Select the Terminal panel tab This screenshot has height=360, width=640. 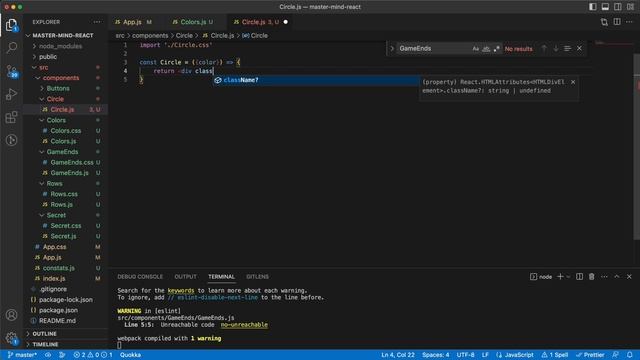(221, 277)
